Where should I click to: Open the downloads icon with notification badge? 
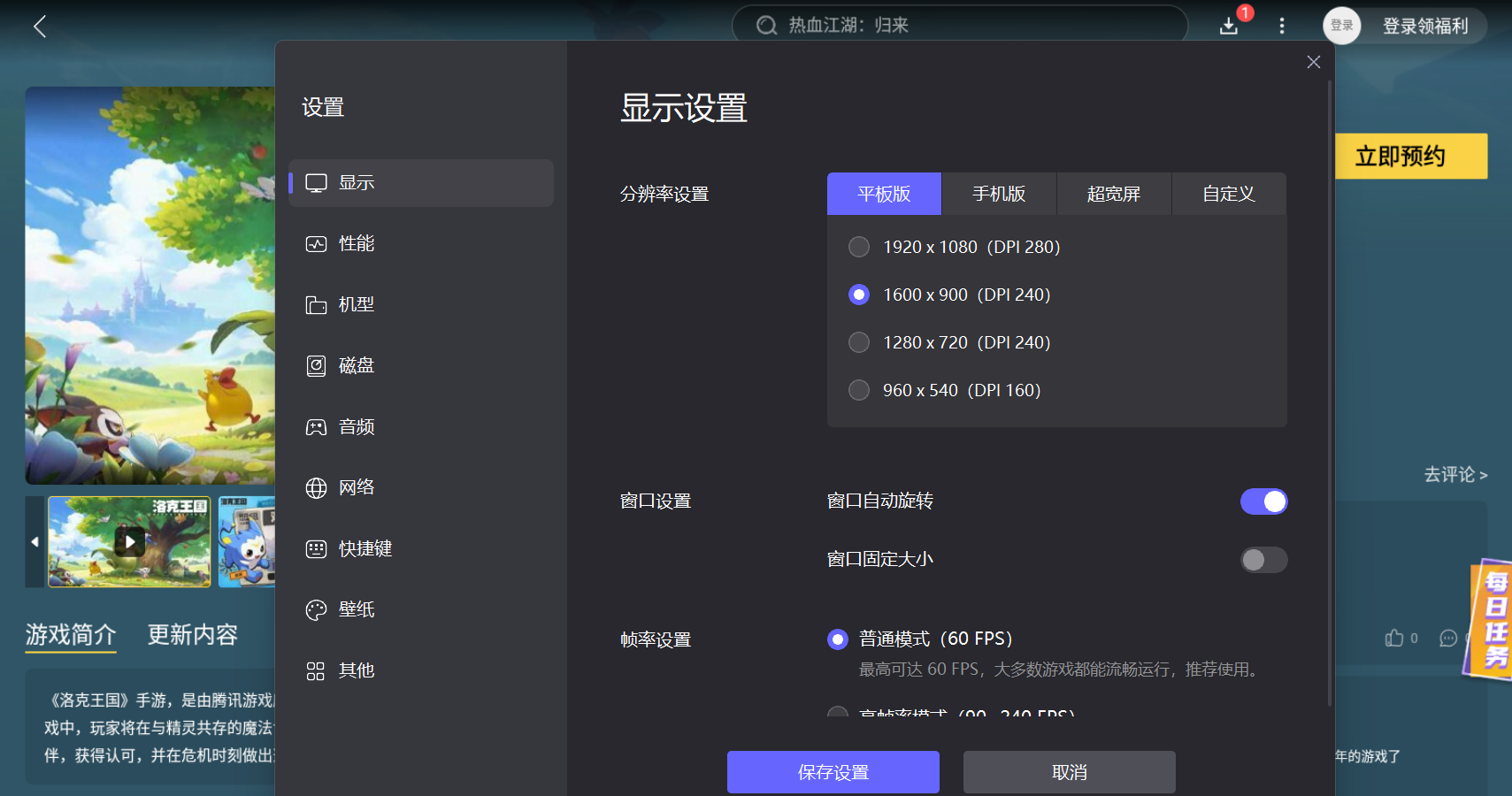[1229, 26]
